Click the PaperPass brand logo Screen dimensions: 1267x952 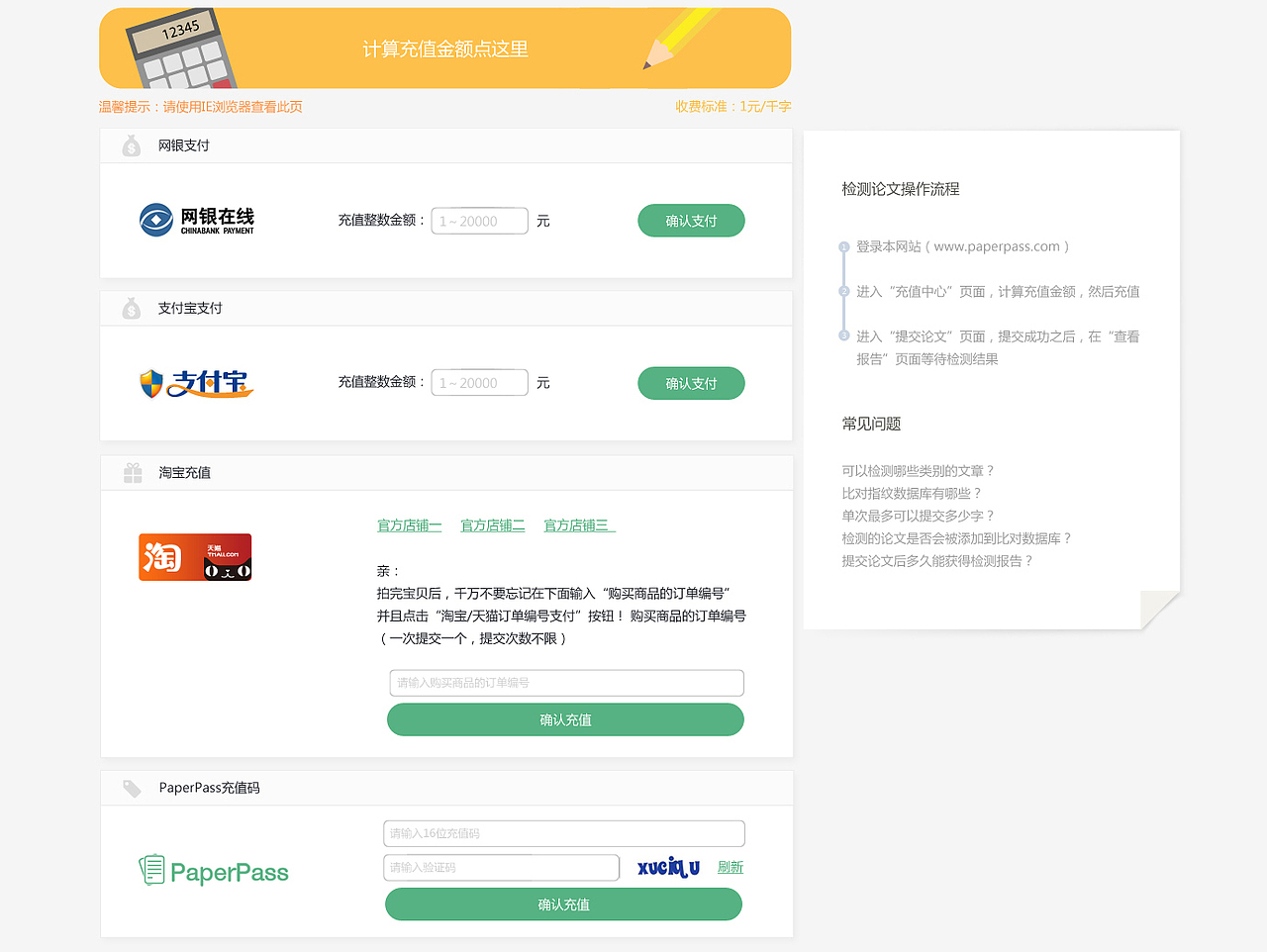click(x=213, y=872)
